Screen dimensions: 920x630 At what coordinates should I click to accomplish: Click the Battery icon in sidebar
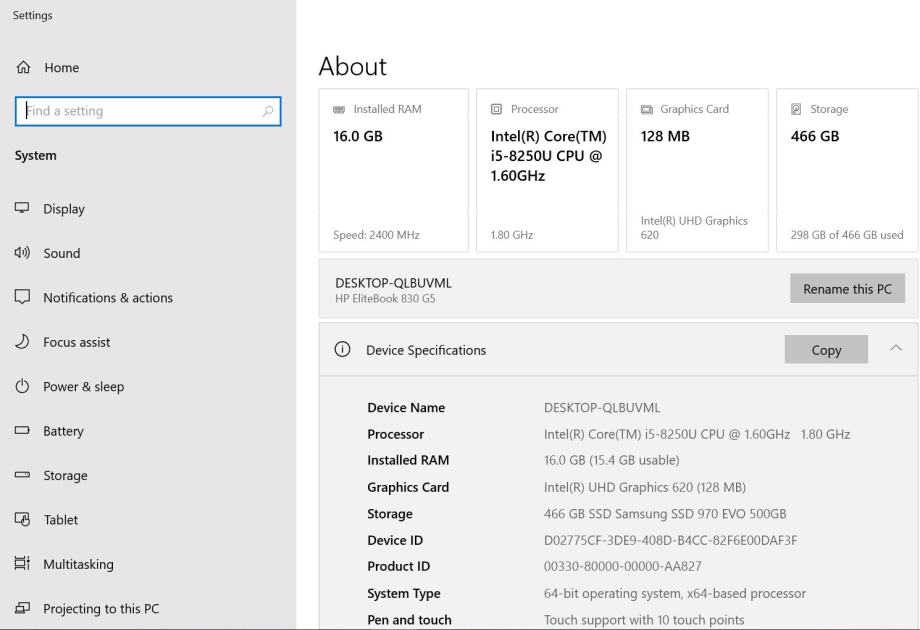pyautogui.click(x=22, y=431)
